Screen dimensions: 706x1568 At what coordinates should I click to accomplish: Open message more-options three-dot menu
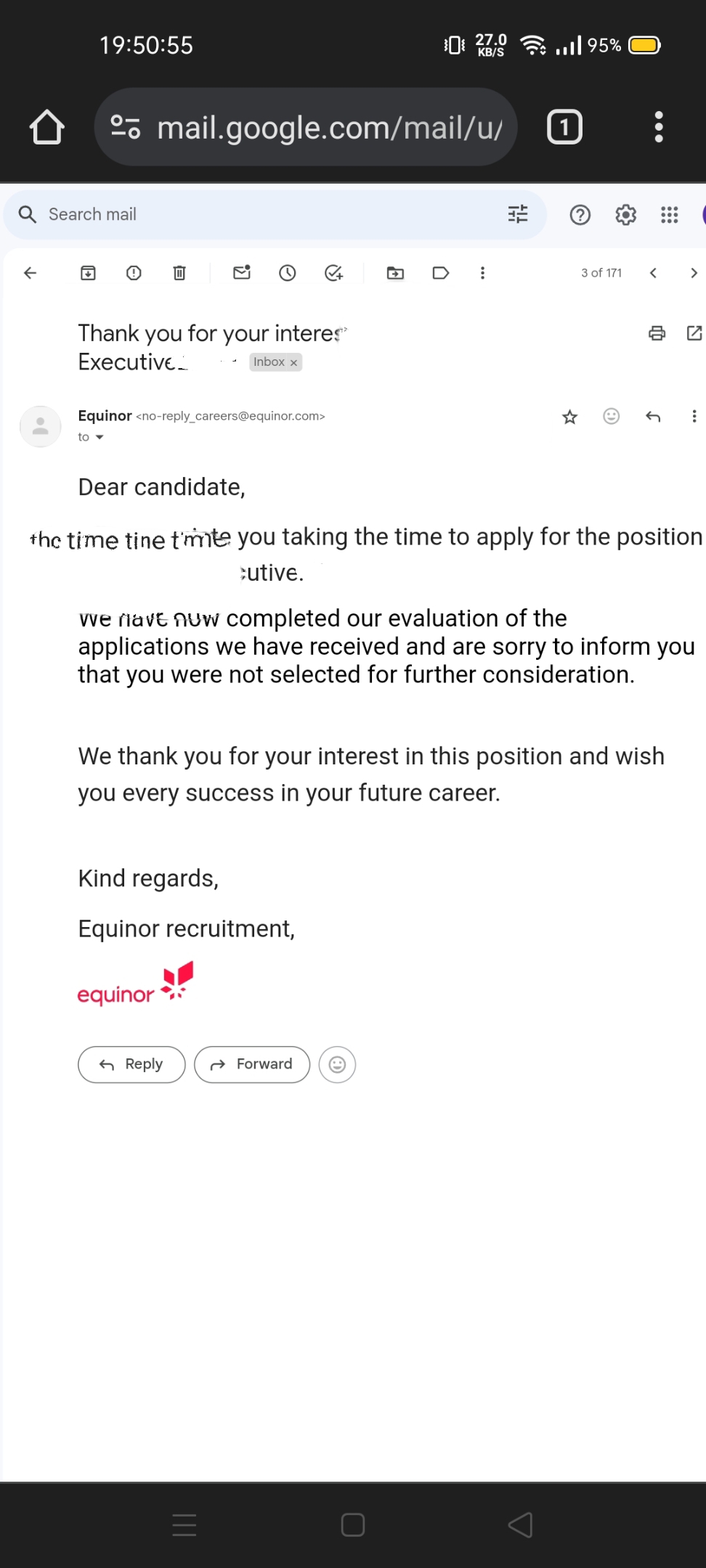point(694,416)
